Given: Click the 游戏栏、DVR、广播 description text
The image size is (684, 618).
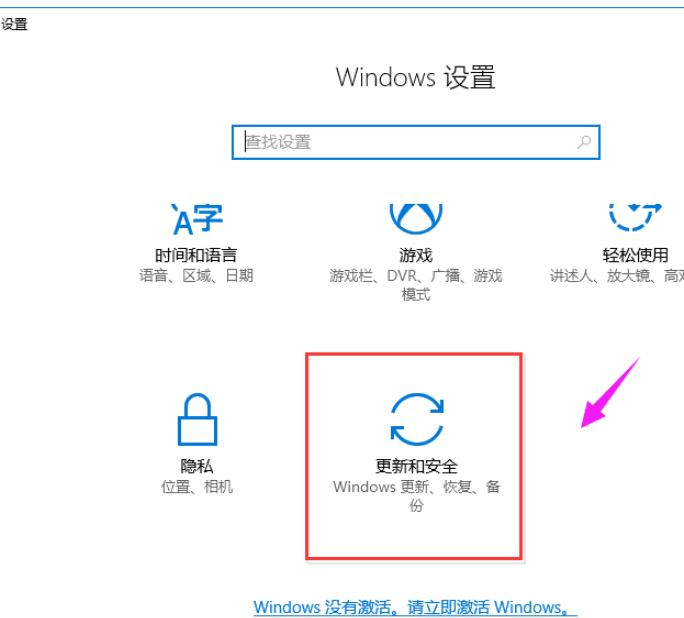Looking at the screenshot, I should 416,285.
